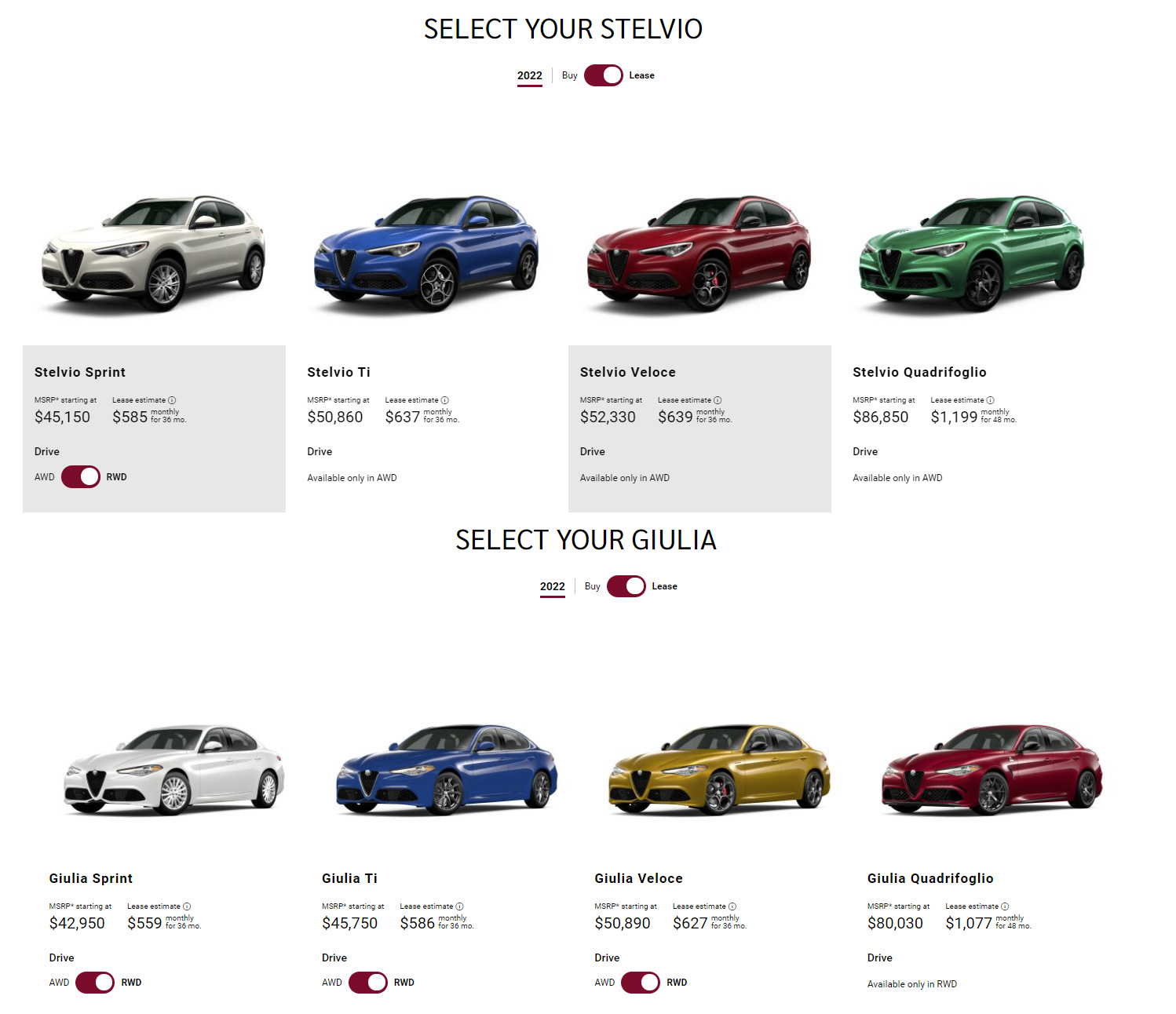Open the Stelvio Quadrifoglio title link

click(919, 372)
